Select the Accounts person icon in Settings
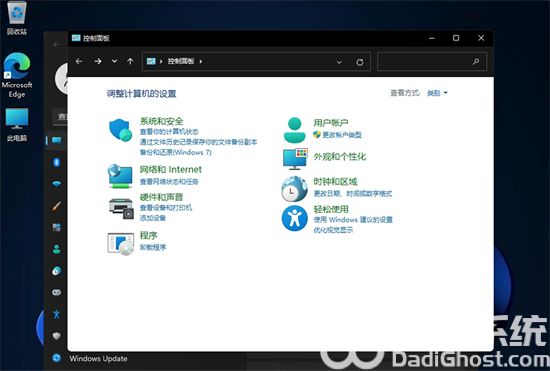Screen dimensions: 550x371 pyautogui.click(x=56, y=249)
